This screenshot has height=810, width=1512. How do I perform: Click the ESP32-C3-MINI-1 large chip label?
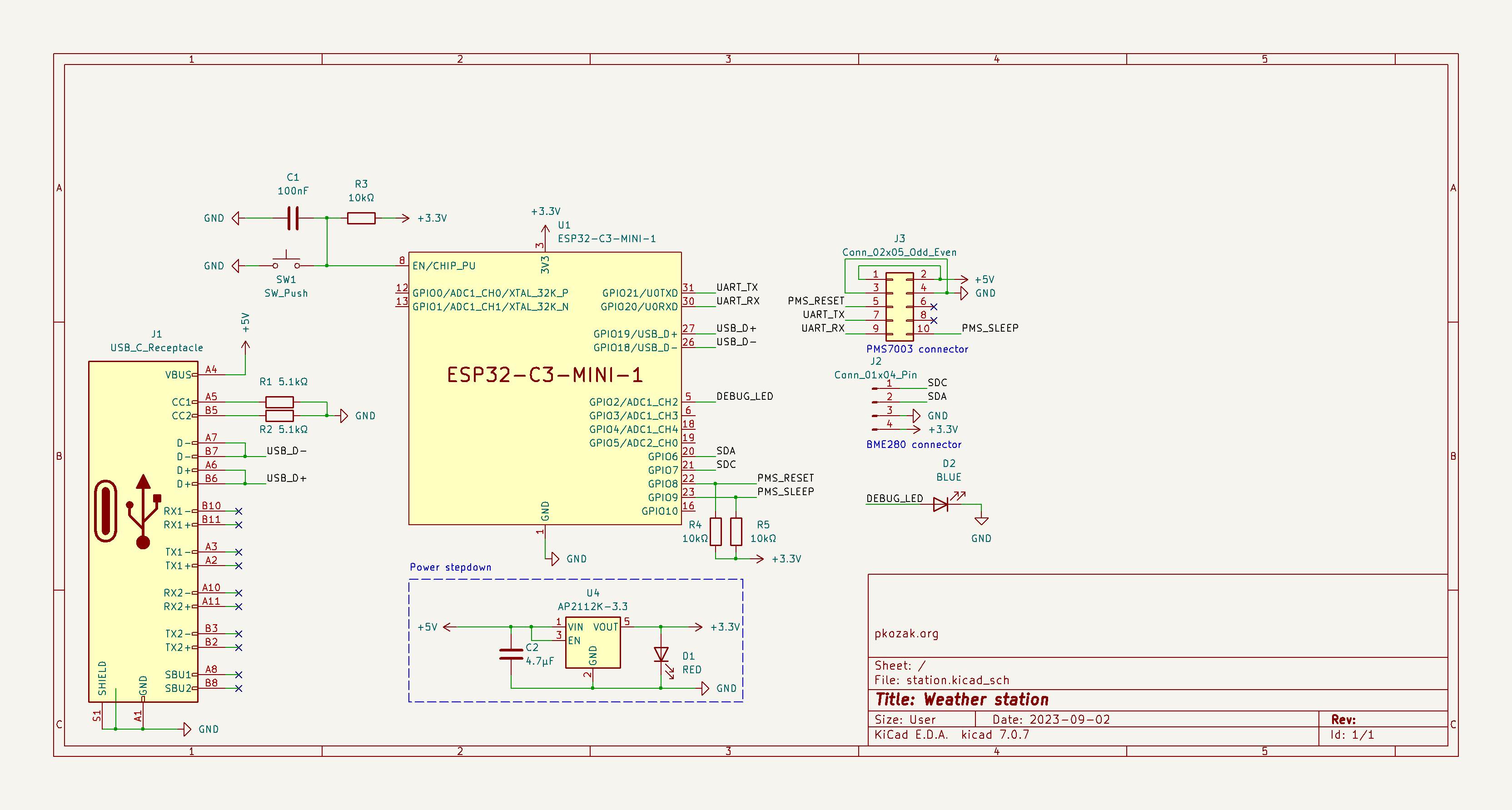pyautogui.click(x=545, y=375)
